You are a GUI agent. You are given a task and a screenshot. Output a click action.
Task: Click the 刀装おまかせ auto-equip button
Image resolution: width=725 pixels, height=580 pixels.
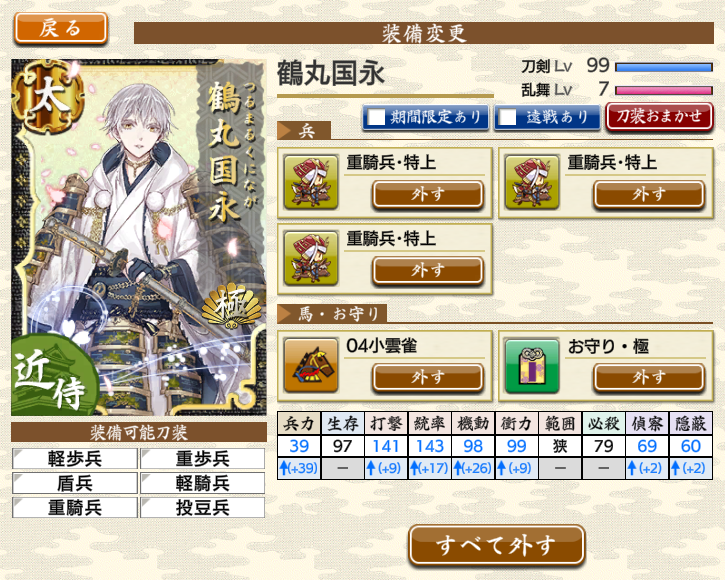click(659, 117)
